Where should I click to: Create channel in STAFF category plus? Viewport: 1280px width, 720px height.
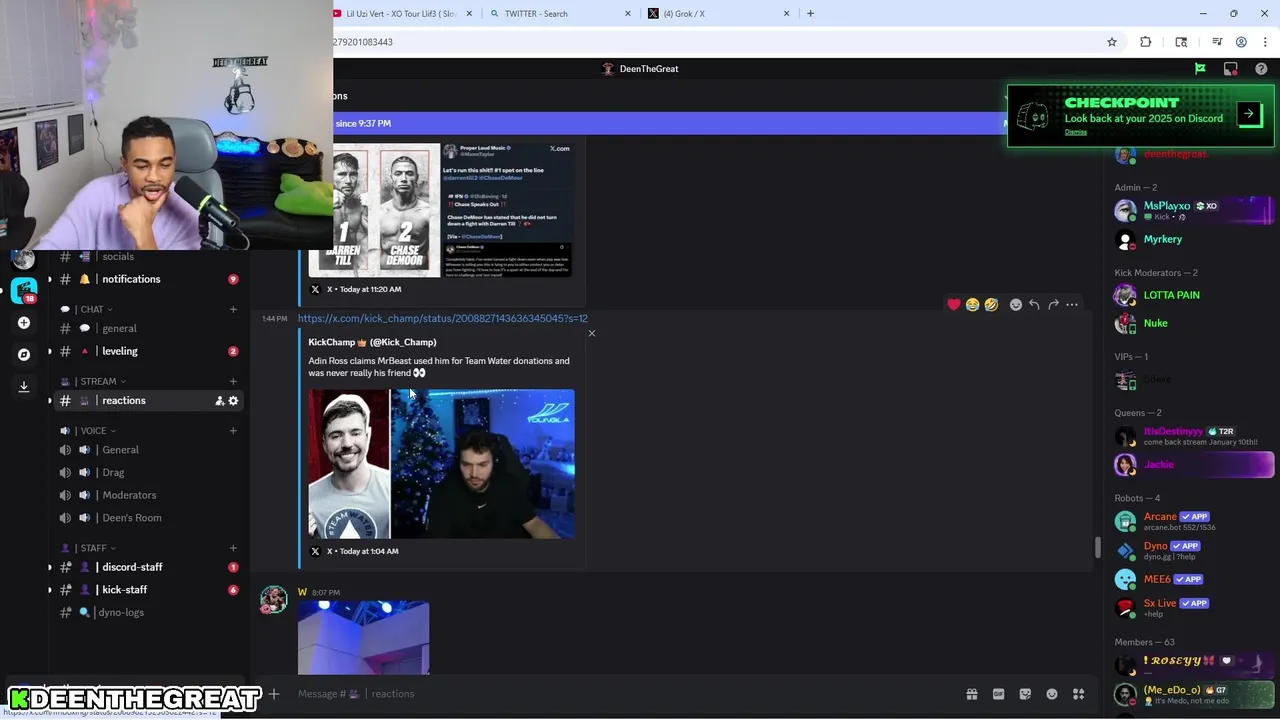tap(233, 549)
